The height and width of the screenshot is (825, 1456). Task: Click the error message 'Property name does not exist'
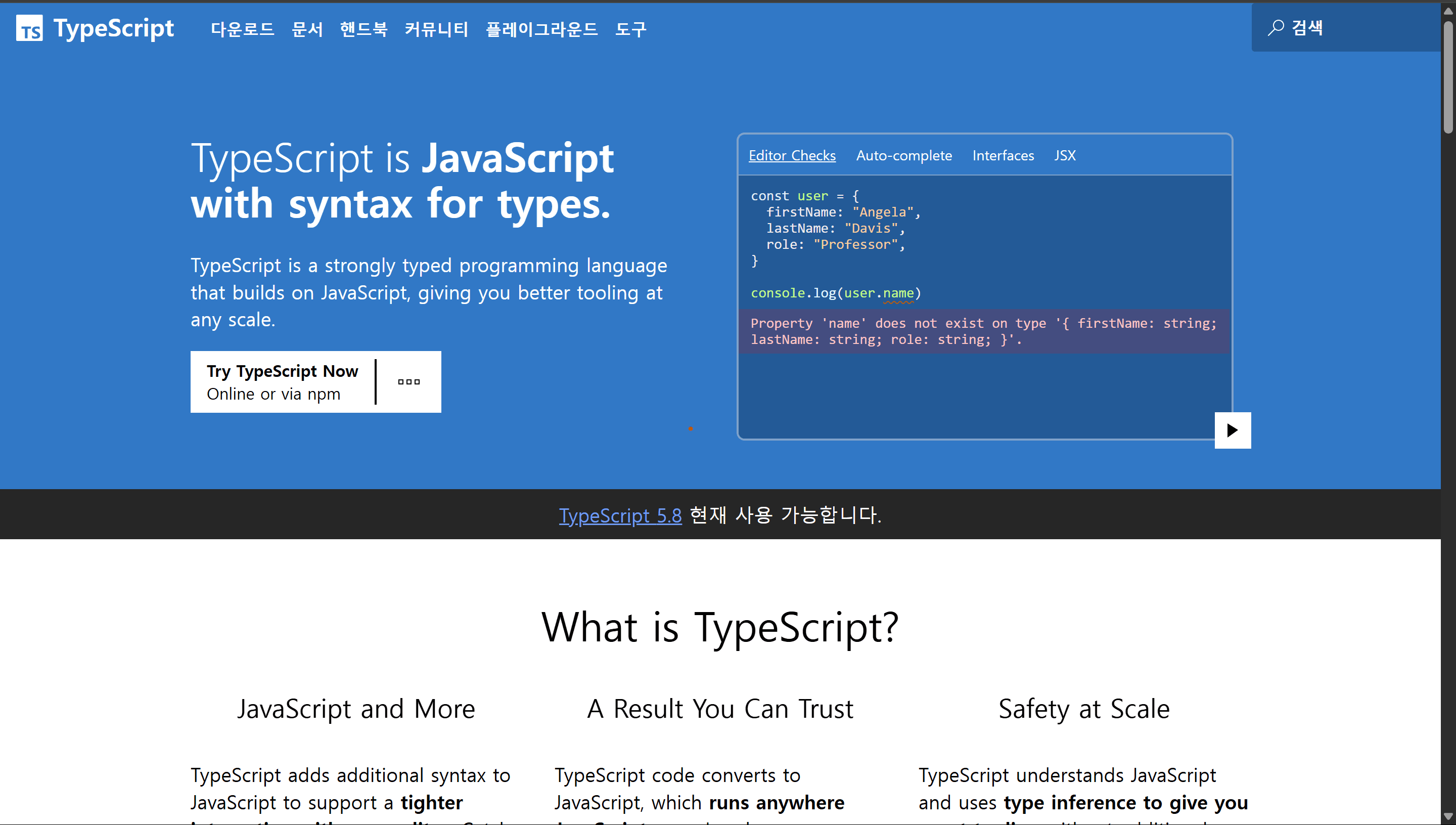coord(984,331)
